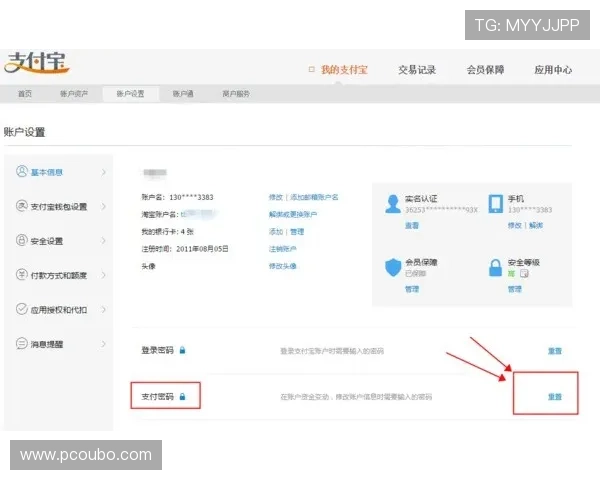Switch to 首页 tab
The height and width of the screenshot is (480, 600).
point(25,94)
